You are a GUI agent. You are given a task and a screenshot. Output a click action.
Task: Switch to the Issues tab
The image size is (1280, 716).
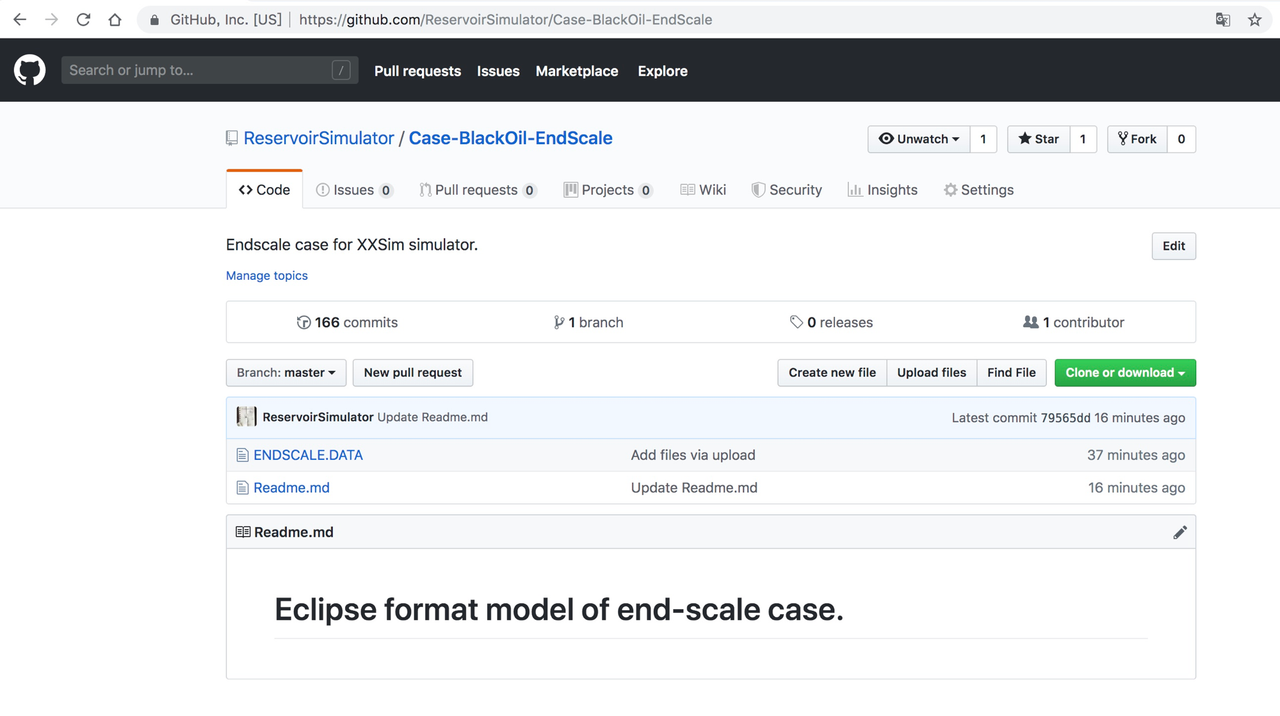(x=354, y=190)
